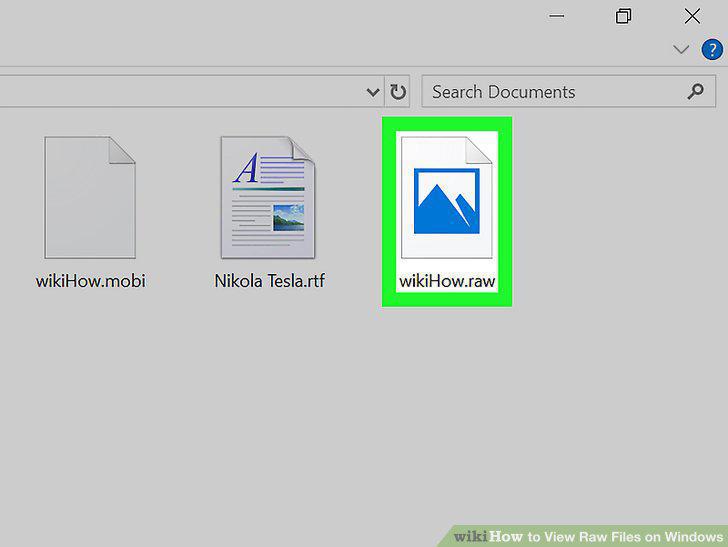Viewport: 728px width, 547px height.
Task: Minimize the File Explorer window
Action: pyautogui.click(x=556, y=16)
